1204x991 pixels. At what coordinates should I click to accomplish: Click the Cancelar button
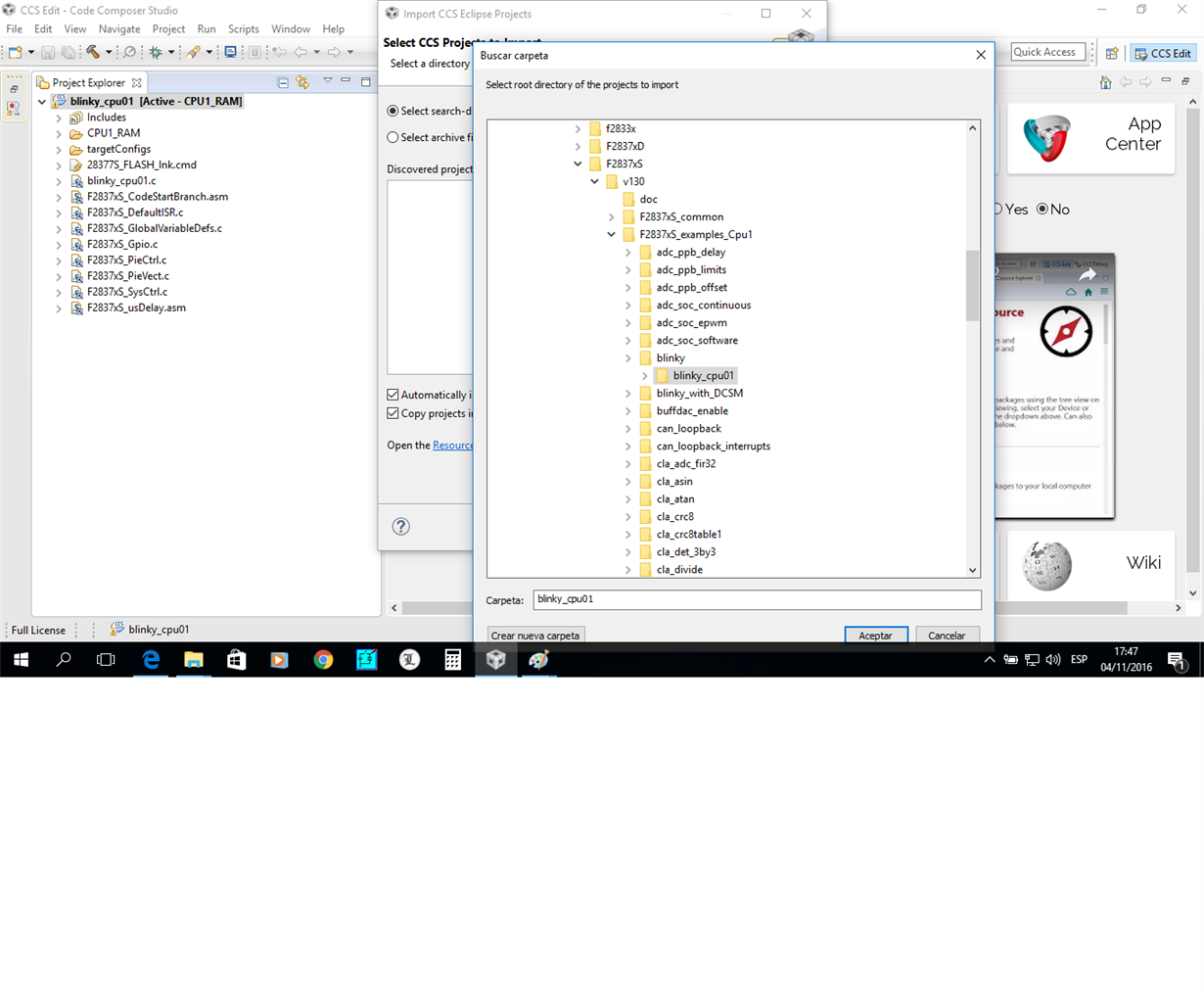pyautogui.click(x=948, y=636)
